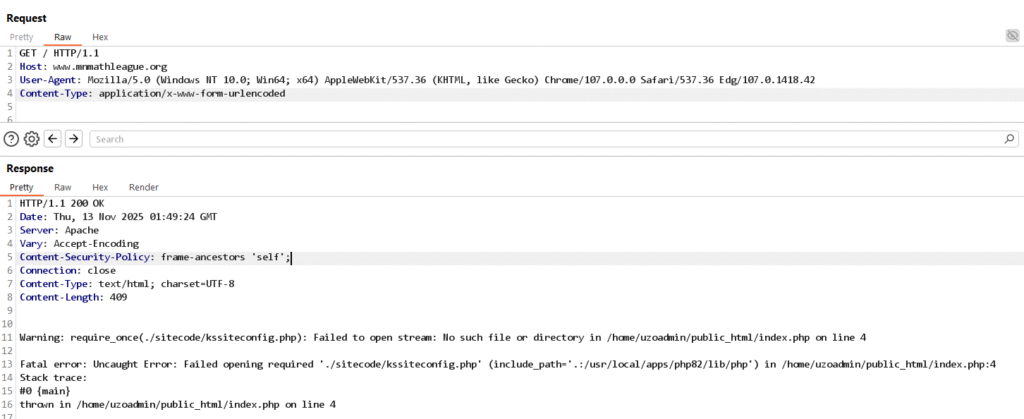Select the Raw tab in the Request panel
1024x419 pixels.
pos(62,37)
